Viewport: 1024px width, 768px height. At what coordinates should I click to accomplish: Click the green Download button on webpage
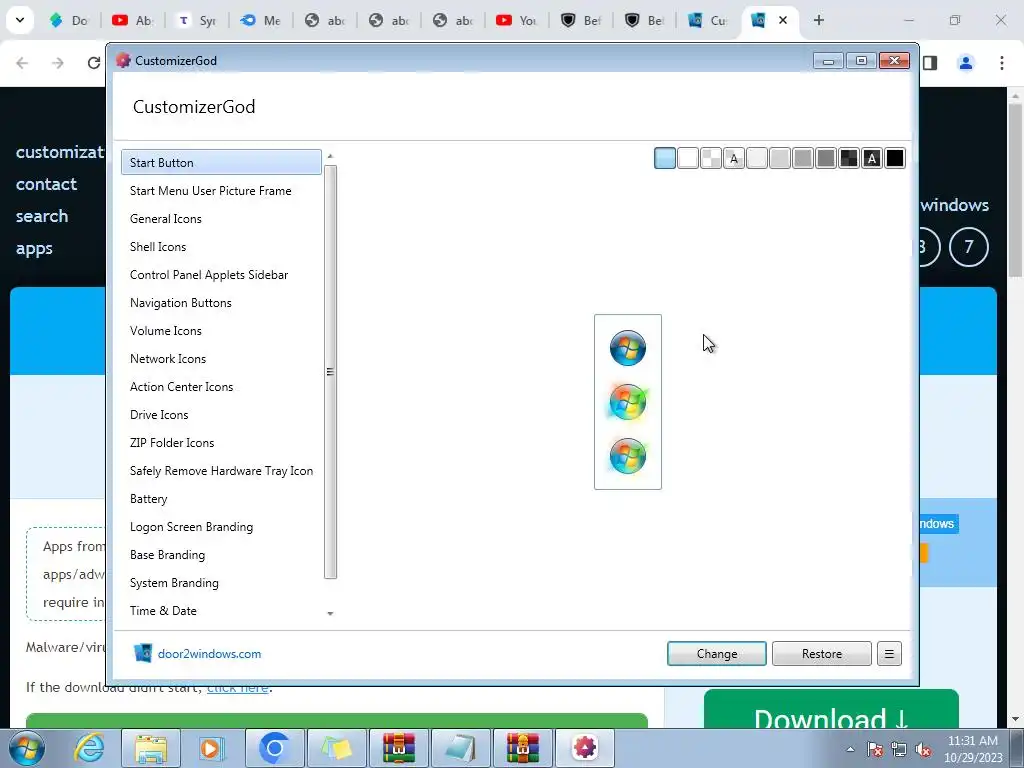[x=831, y=709]
